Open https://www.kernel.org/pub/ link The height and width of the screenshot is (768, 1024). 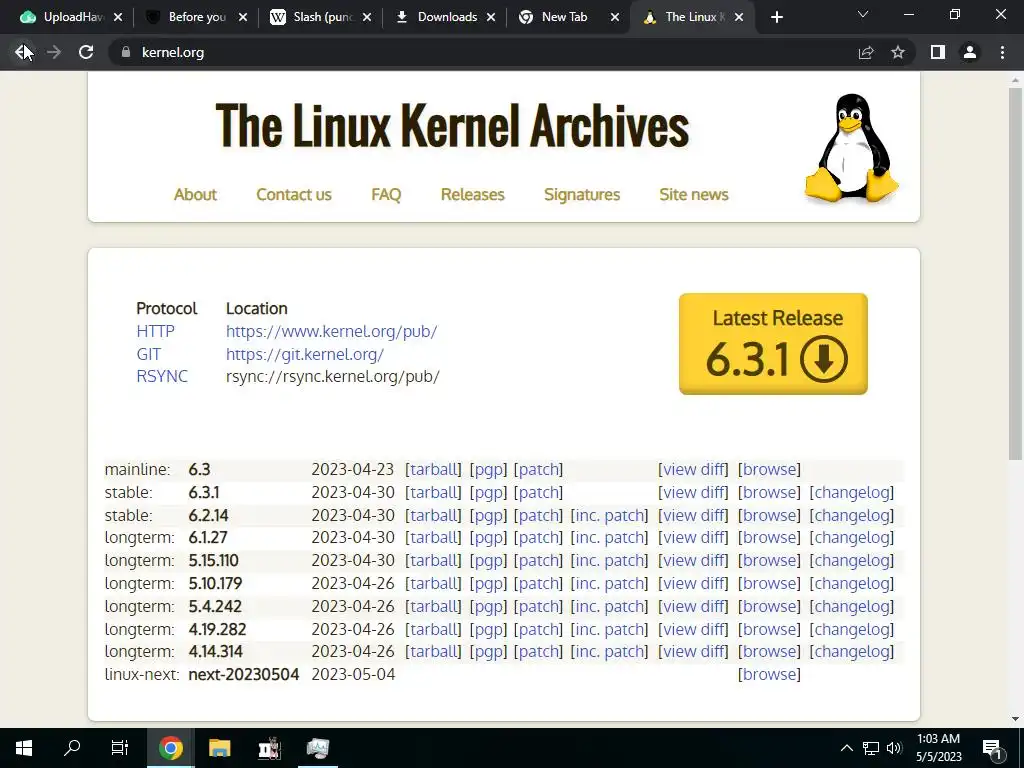(332, 331)
